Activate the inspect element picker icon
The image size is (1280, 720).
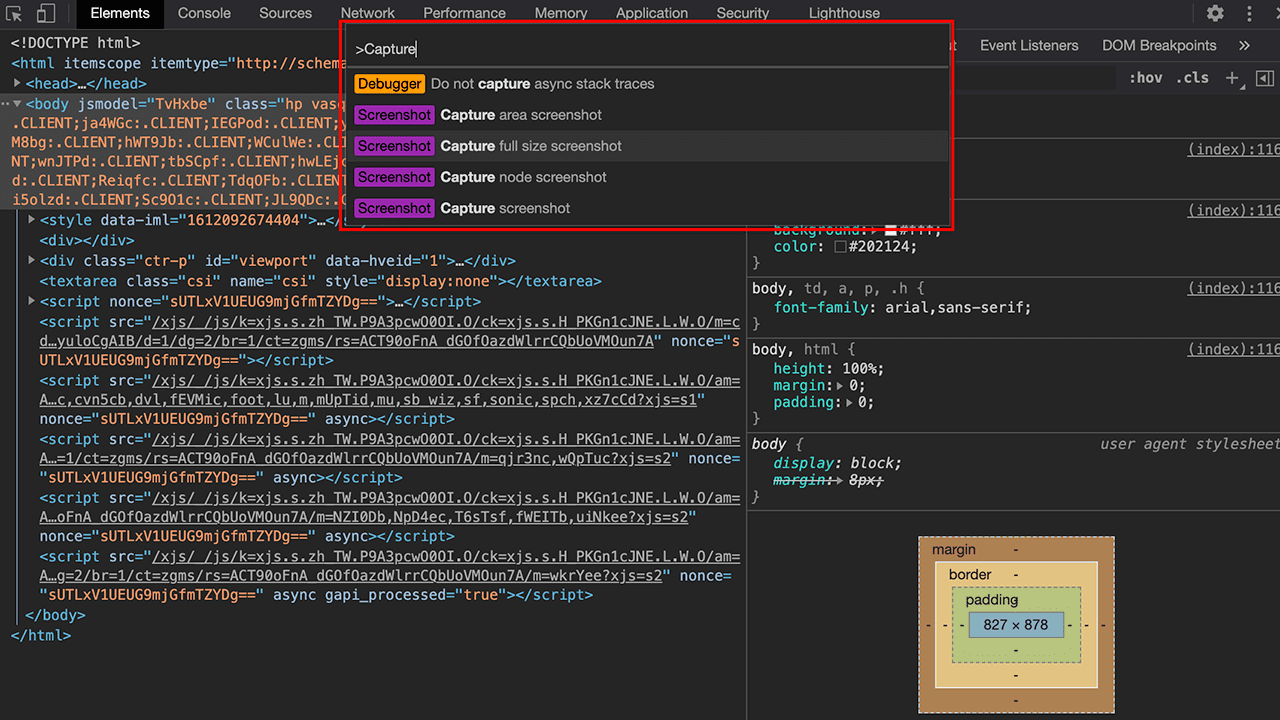pos(14,14)
